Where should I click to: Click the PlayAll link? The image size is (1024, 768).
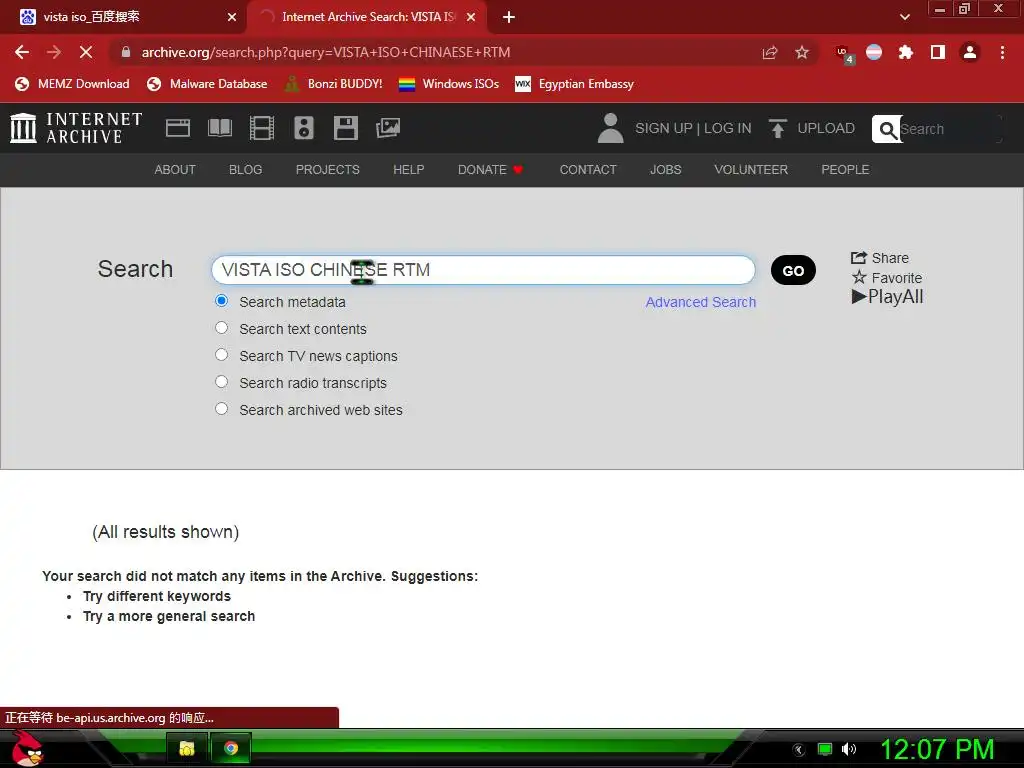(x=888, y=297)
